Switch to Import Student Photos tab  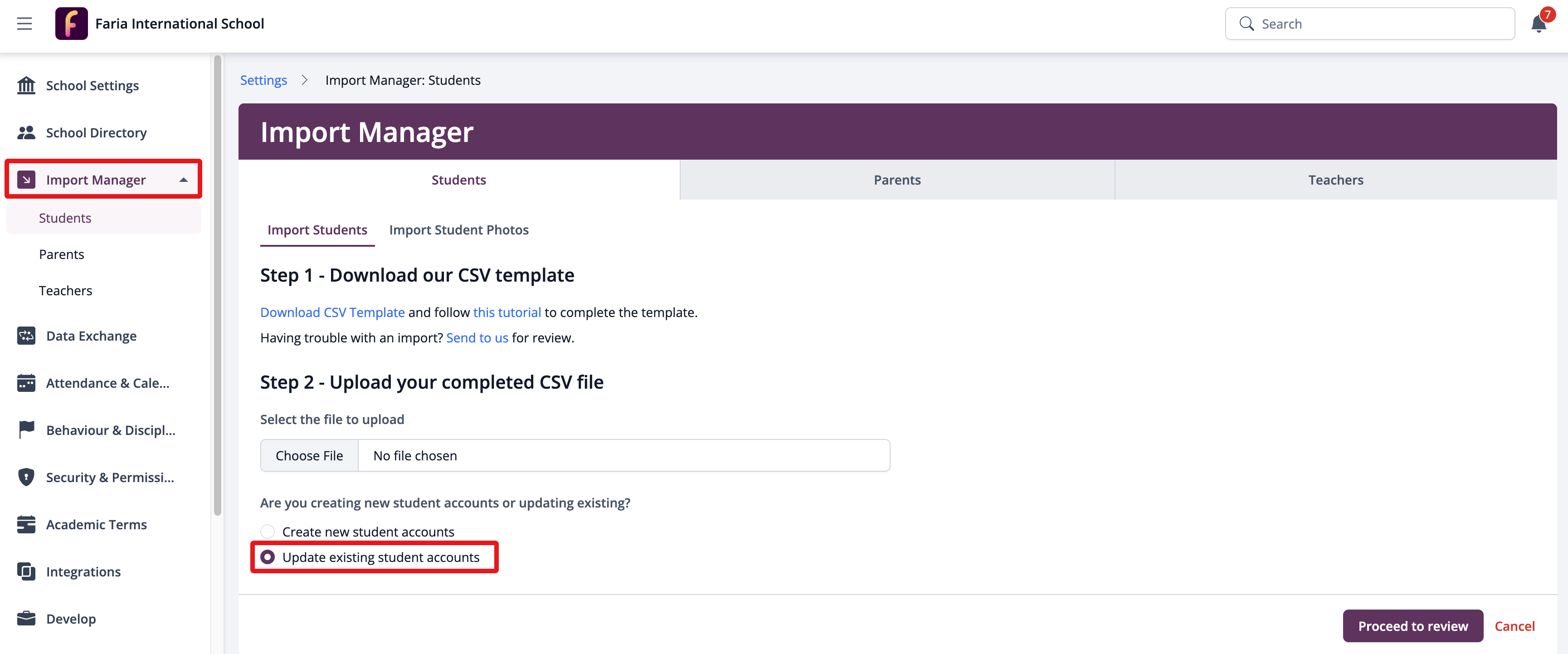[458, 229]
